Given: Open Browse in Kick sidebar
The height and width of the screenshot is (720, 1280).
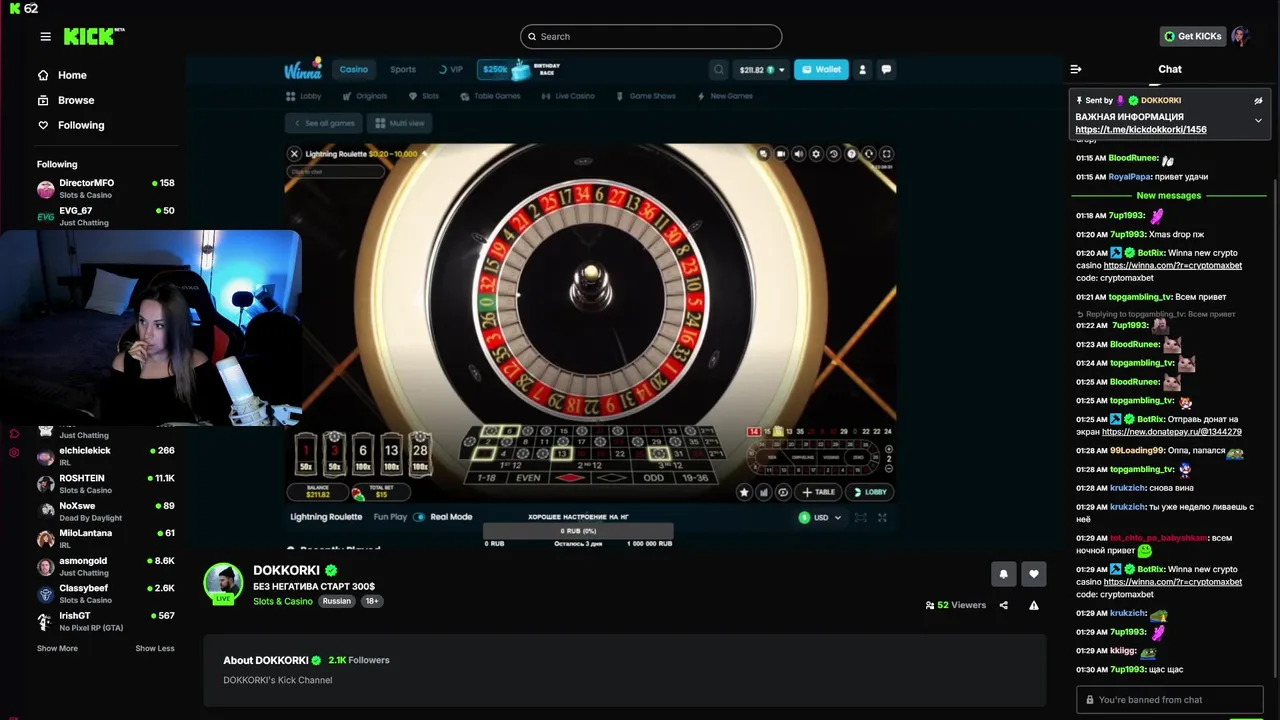Looking at the screenshot, I should point(66,100).
